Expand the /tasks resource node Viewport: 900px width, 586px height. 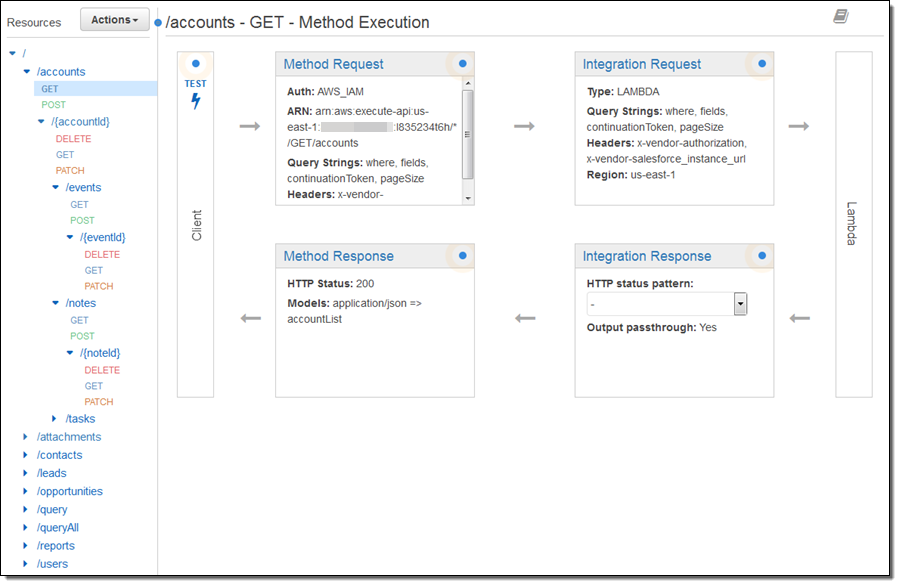click(55, 419)
